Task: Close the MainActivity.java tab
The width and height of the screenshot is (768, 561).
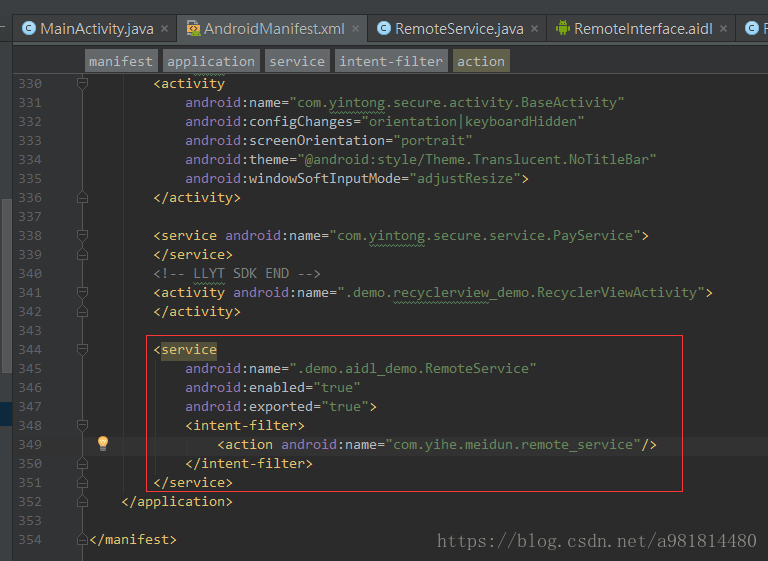Action: (x=165, y=29)
